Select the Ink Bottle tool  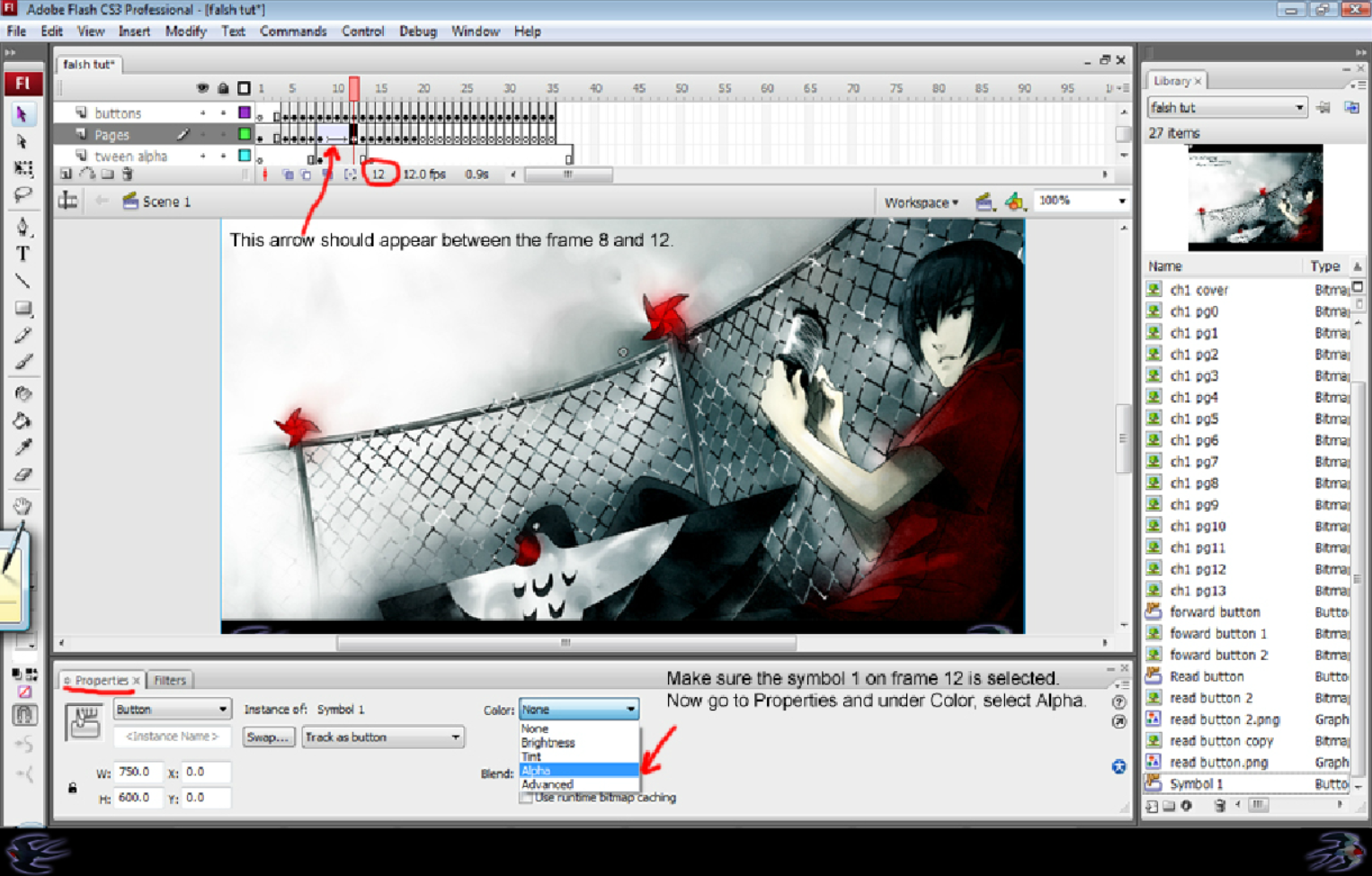coord(22,393)
